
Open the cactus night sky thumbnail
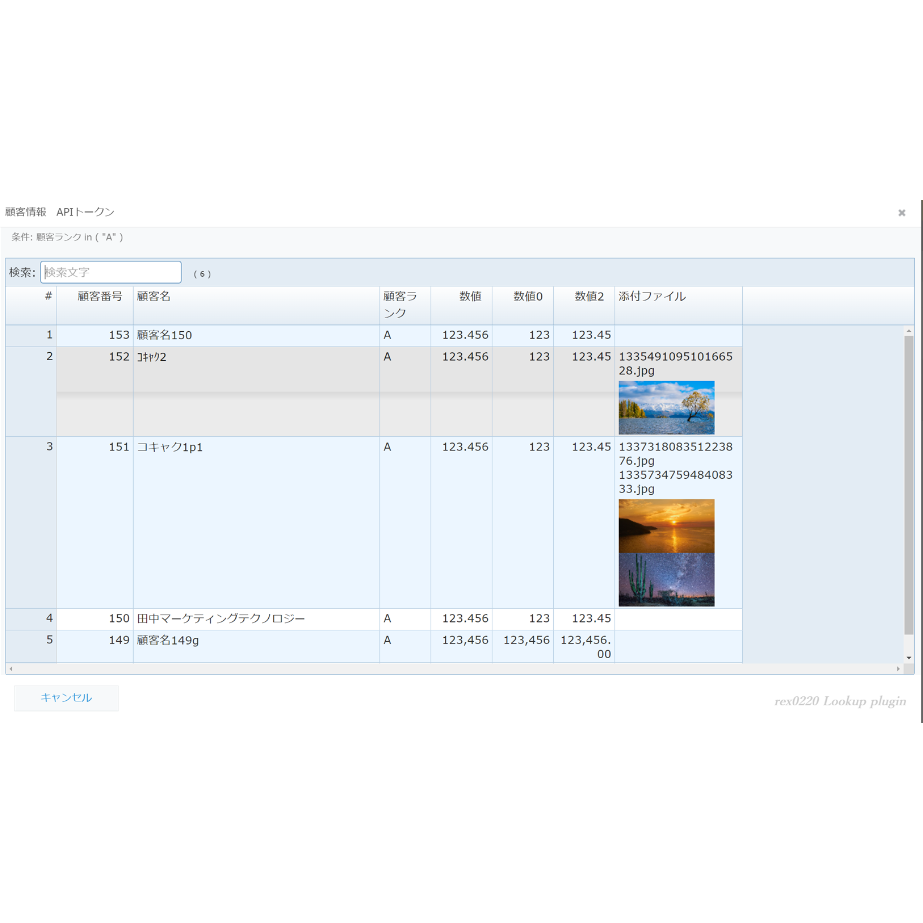click(x=666, y=580)
